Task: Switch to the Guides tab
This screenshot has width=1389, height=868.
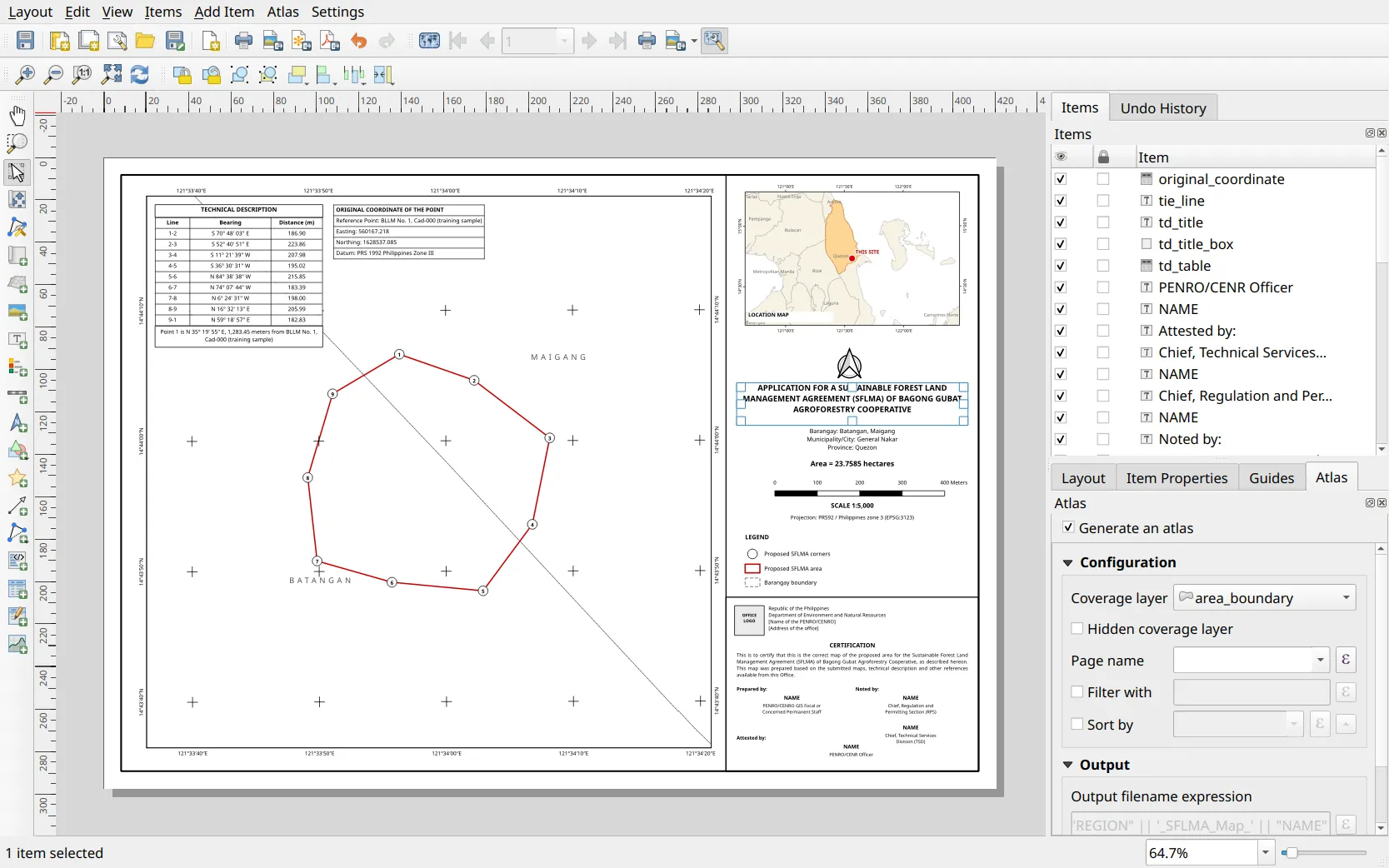Action: click(1272, 478)
